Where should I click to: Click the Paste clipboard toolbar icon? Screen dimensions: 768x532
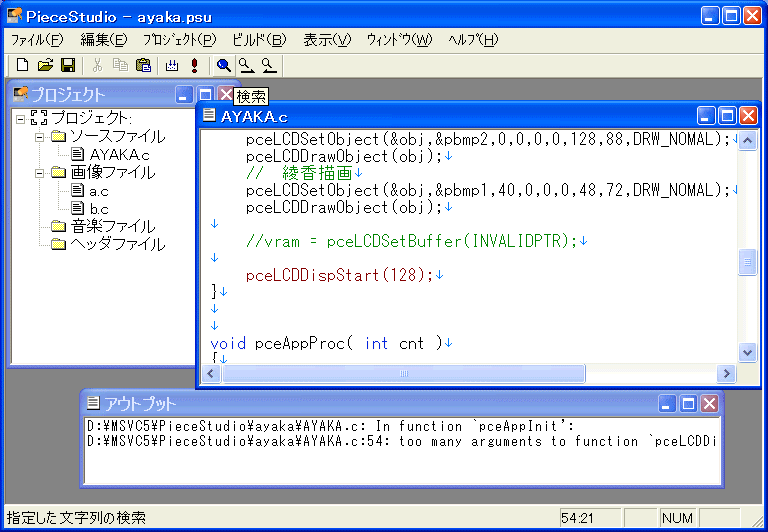click(x=143, y=65)
